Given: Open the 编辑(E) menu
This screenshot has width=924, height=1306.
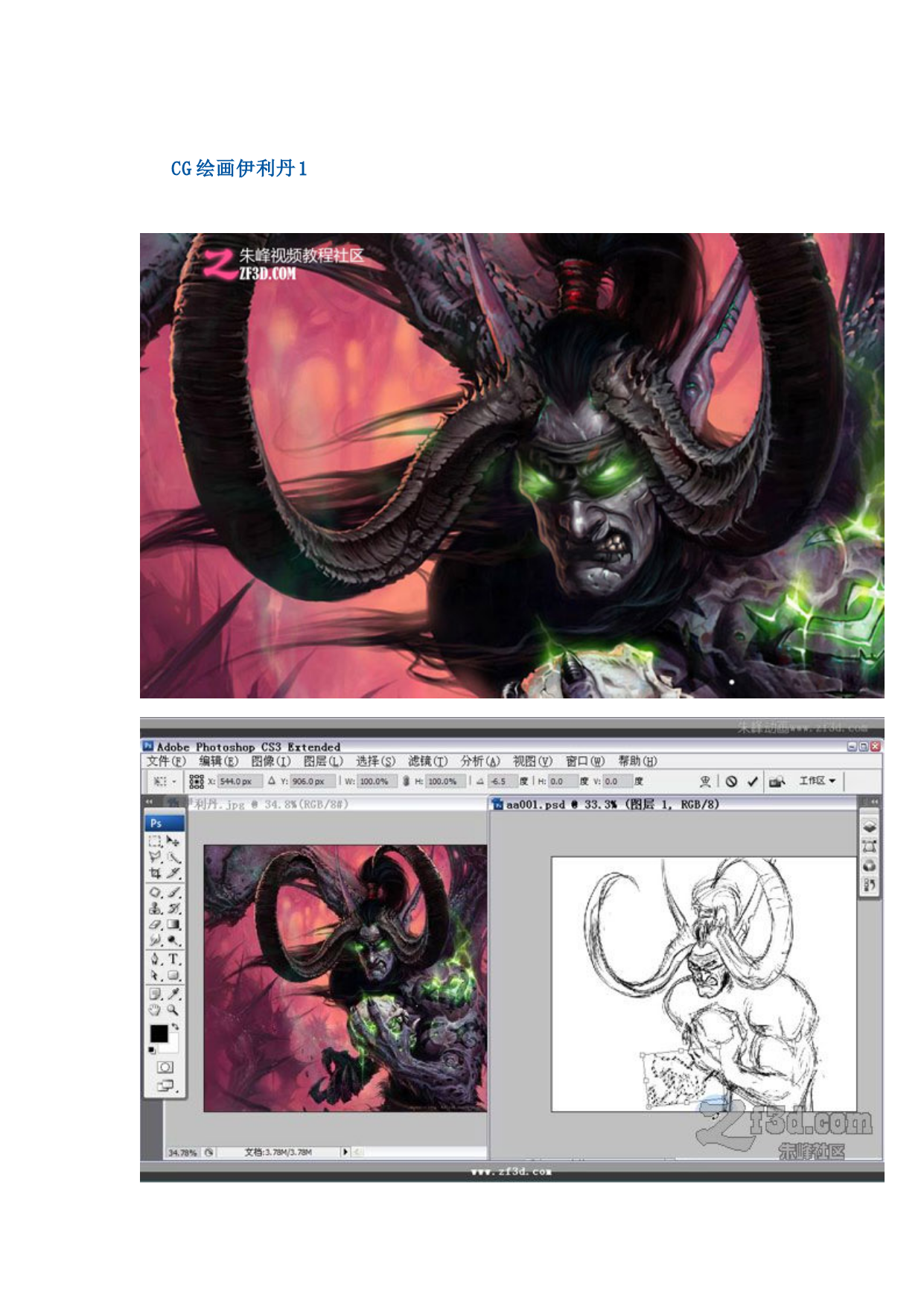Looking at the screenshot, I should [x=218, y=761].
